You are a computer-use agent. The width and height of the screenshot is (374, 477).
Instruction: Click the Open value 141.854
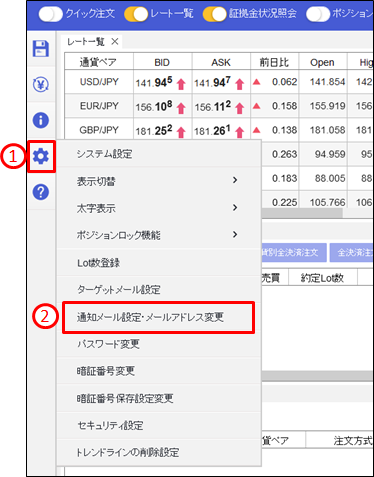point(327,82)
